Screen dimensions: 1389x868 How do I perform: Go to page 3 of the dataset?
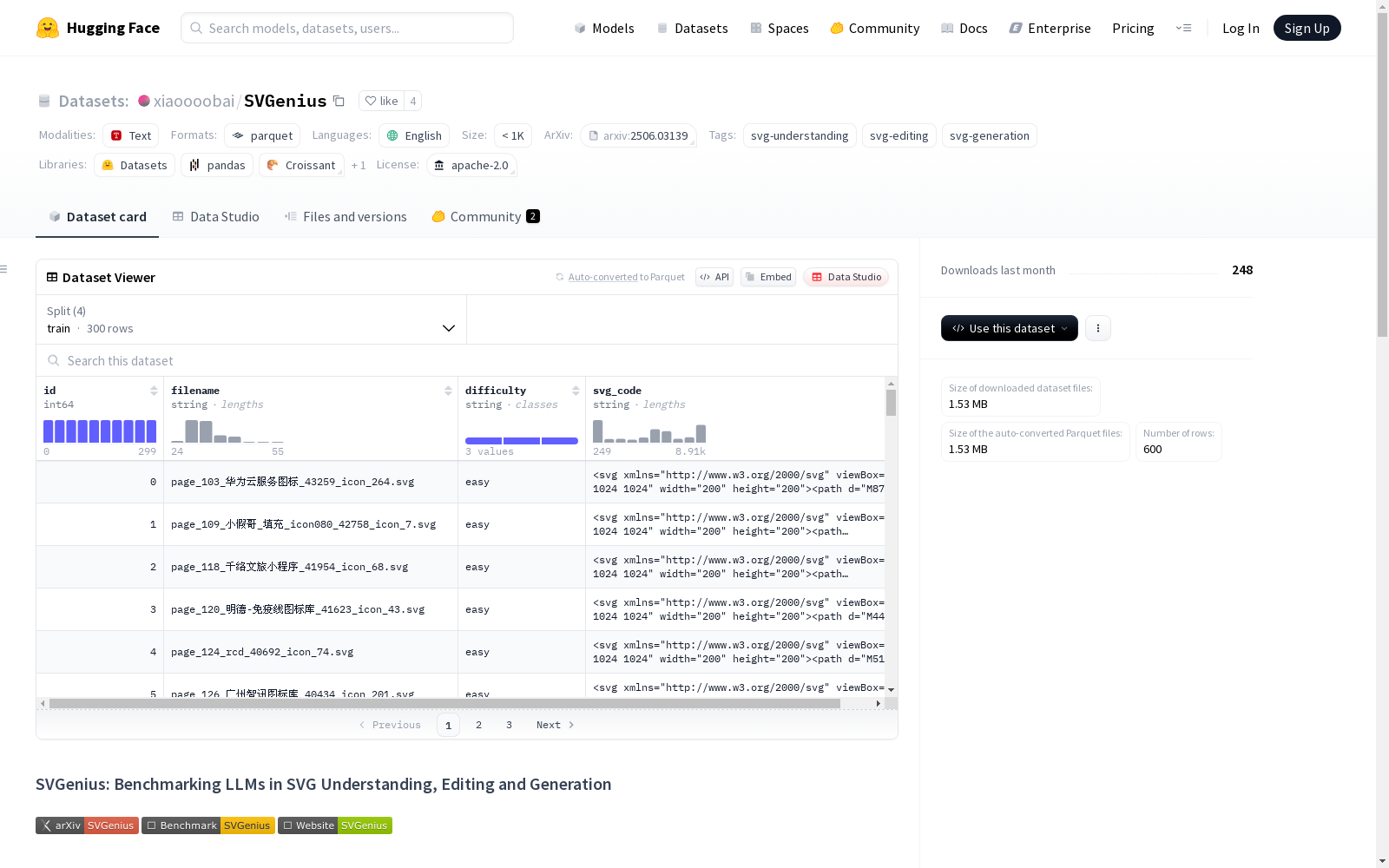[509, 725]
